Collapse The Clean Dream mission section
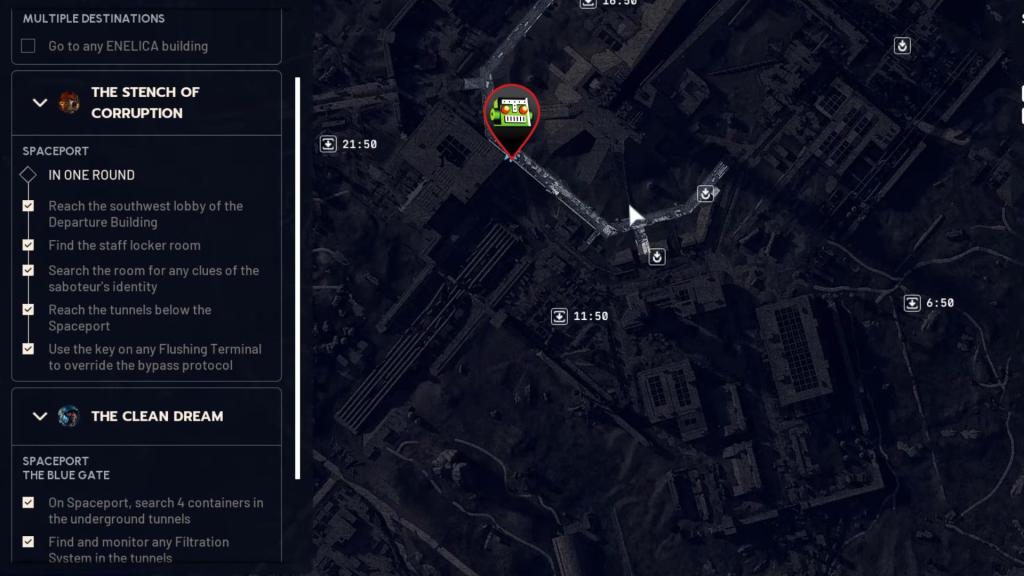This screenshot has height=576, width=1024. [x=40, y=416]
